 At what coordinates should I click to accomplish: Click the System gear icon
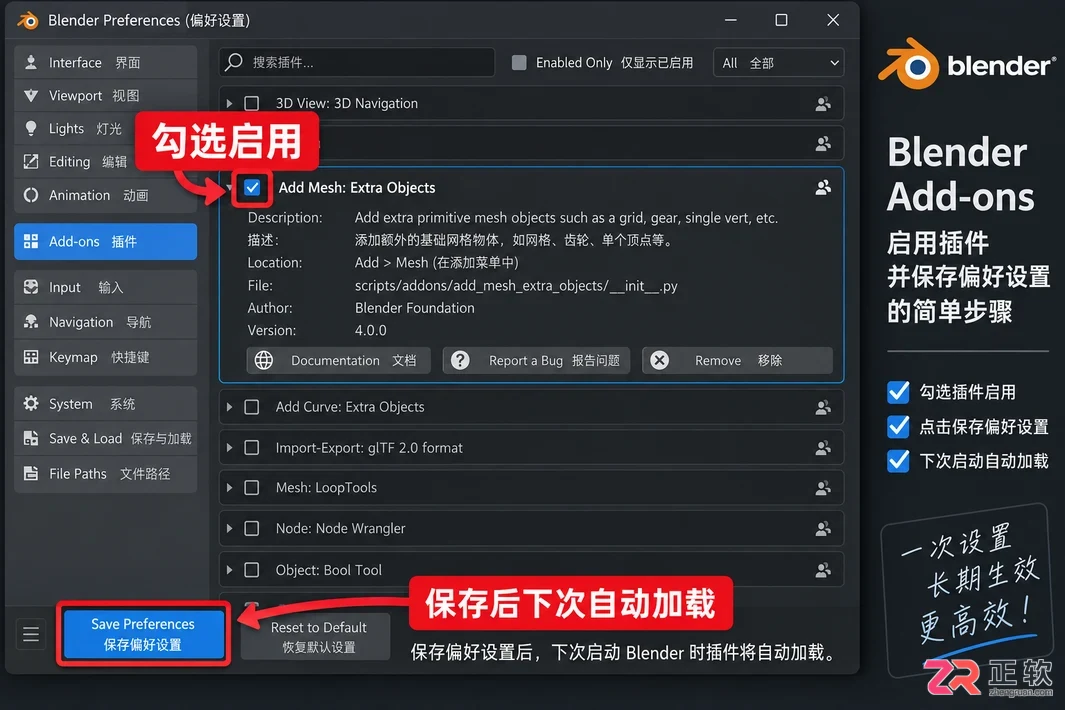pyautogui.click(x=31, y=404)
